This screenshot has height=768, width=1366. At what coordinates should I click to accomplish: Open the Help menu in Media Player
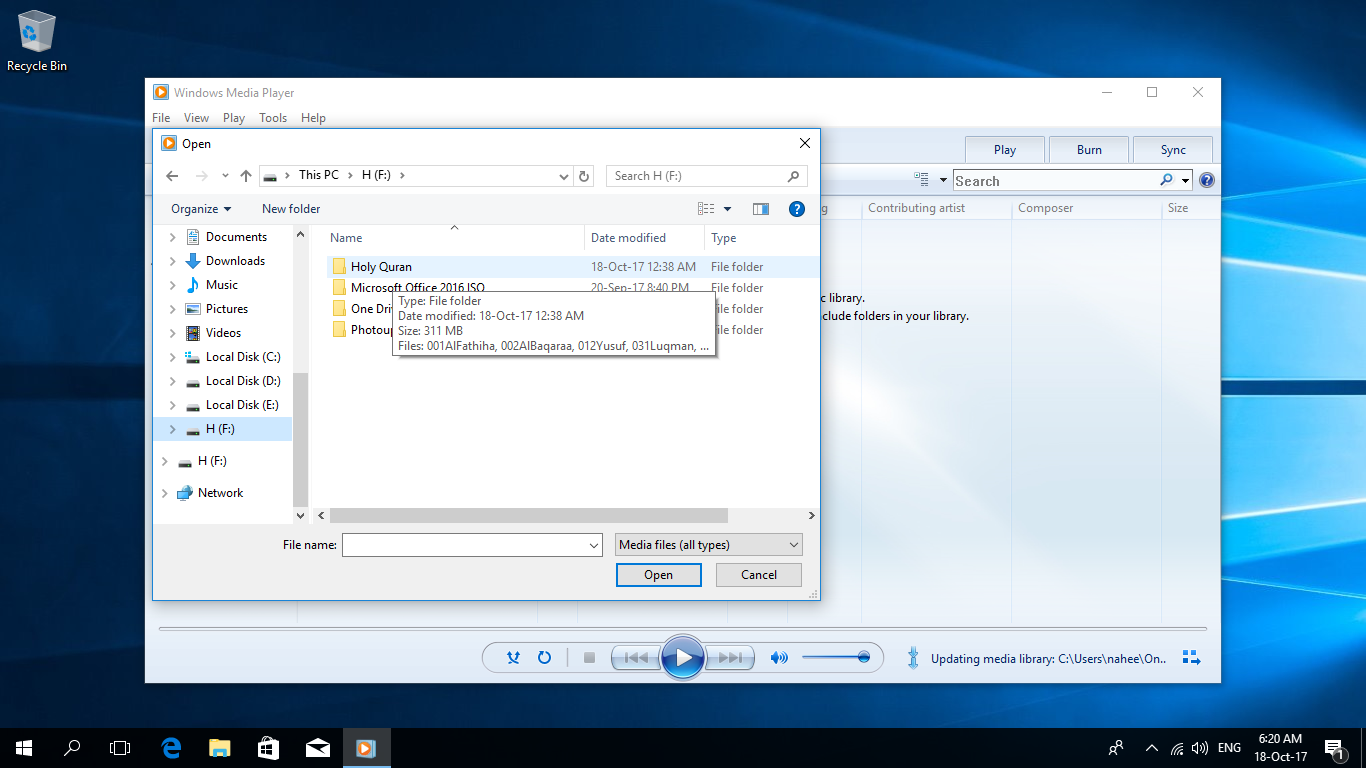[x=313, y=118]
